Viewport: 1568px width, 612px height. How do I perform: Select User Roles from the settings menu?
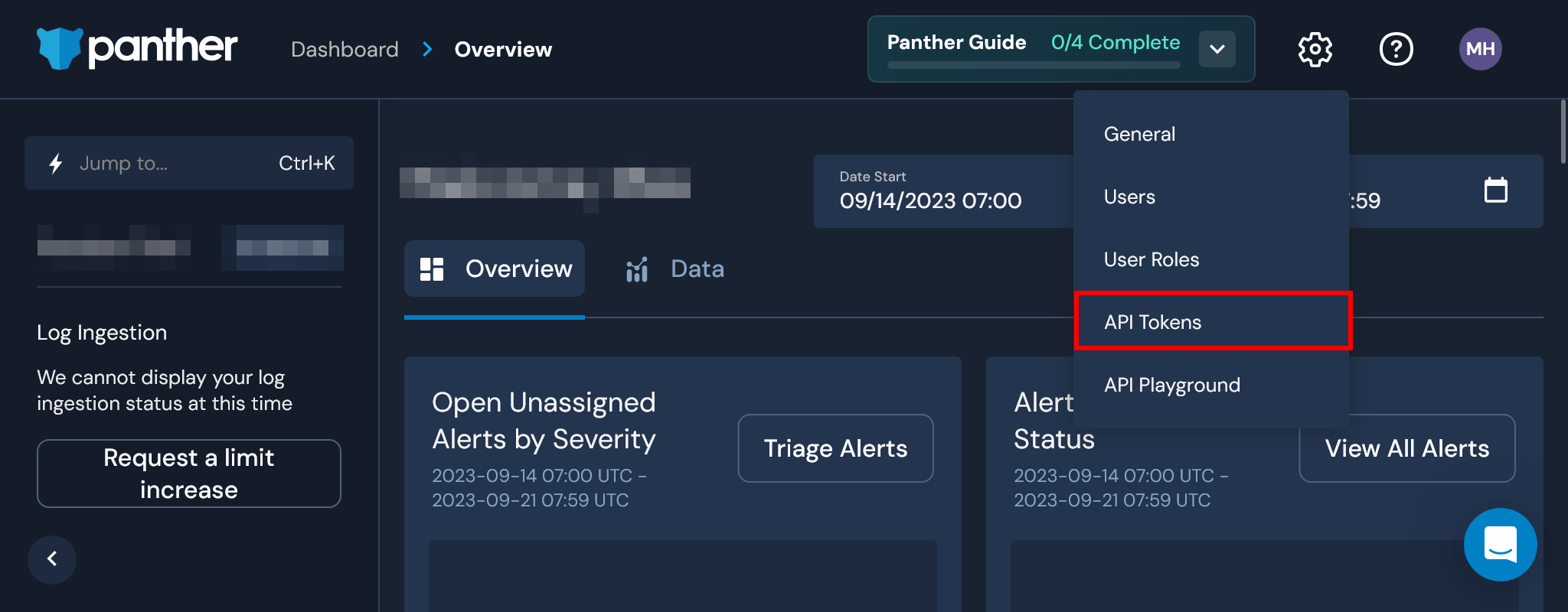click(x=1211, y=259)
